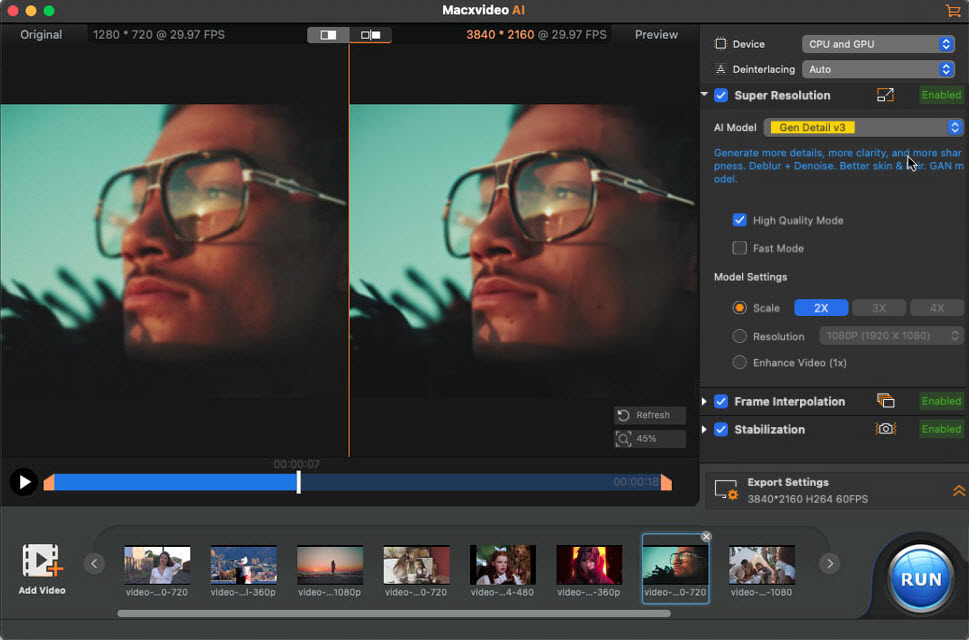Click the timeline playhead handle
This screenshot has height=640, width=969.
coord(298,482)
